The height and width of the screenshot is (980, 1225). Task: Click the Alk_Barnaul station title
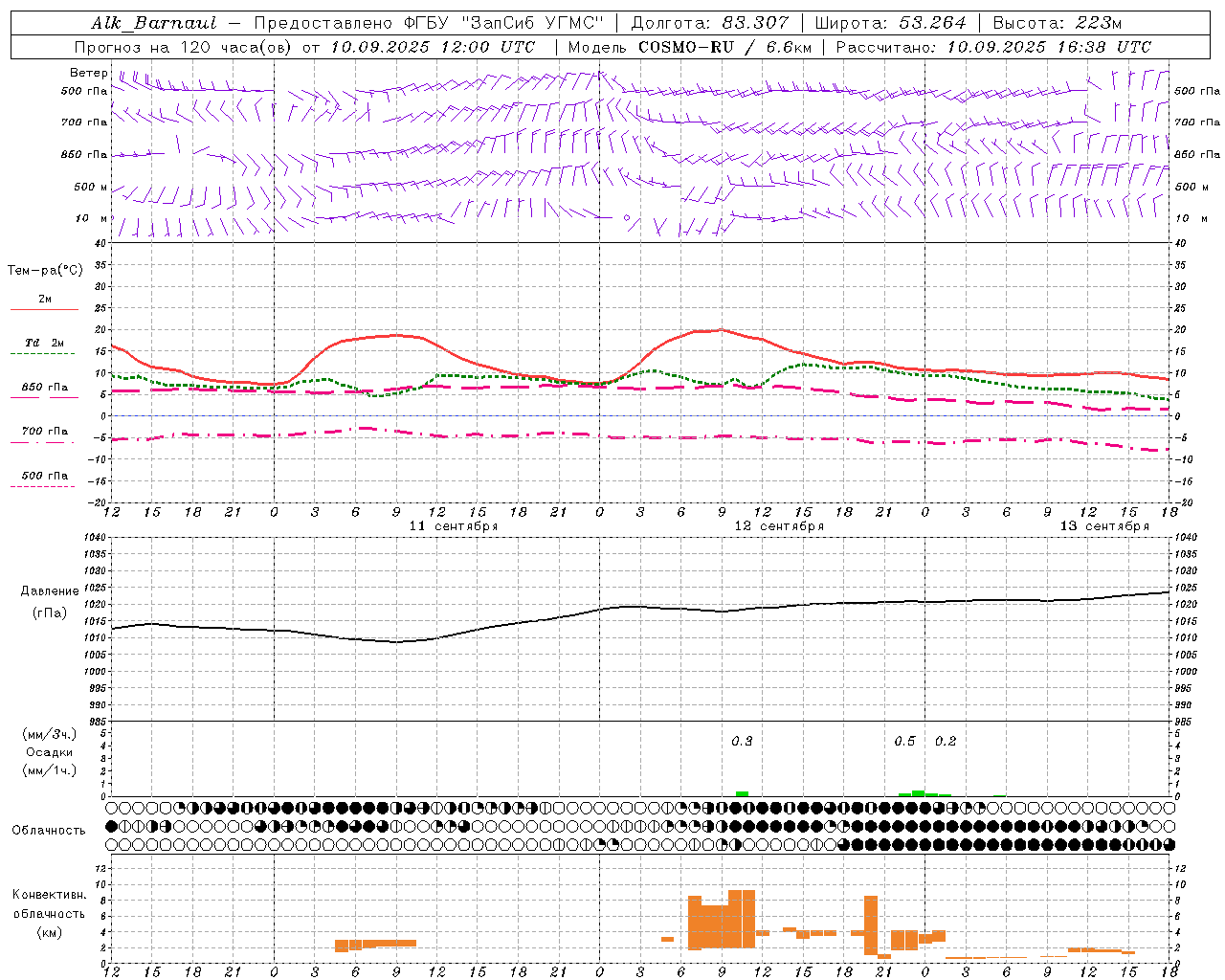coord(154,23)
